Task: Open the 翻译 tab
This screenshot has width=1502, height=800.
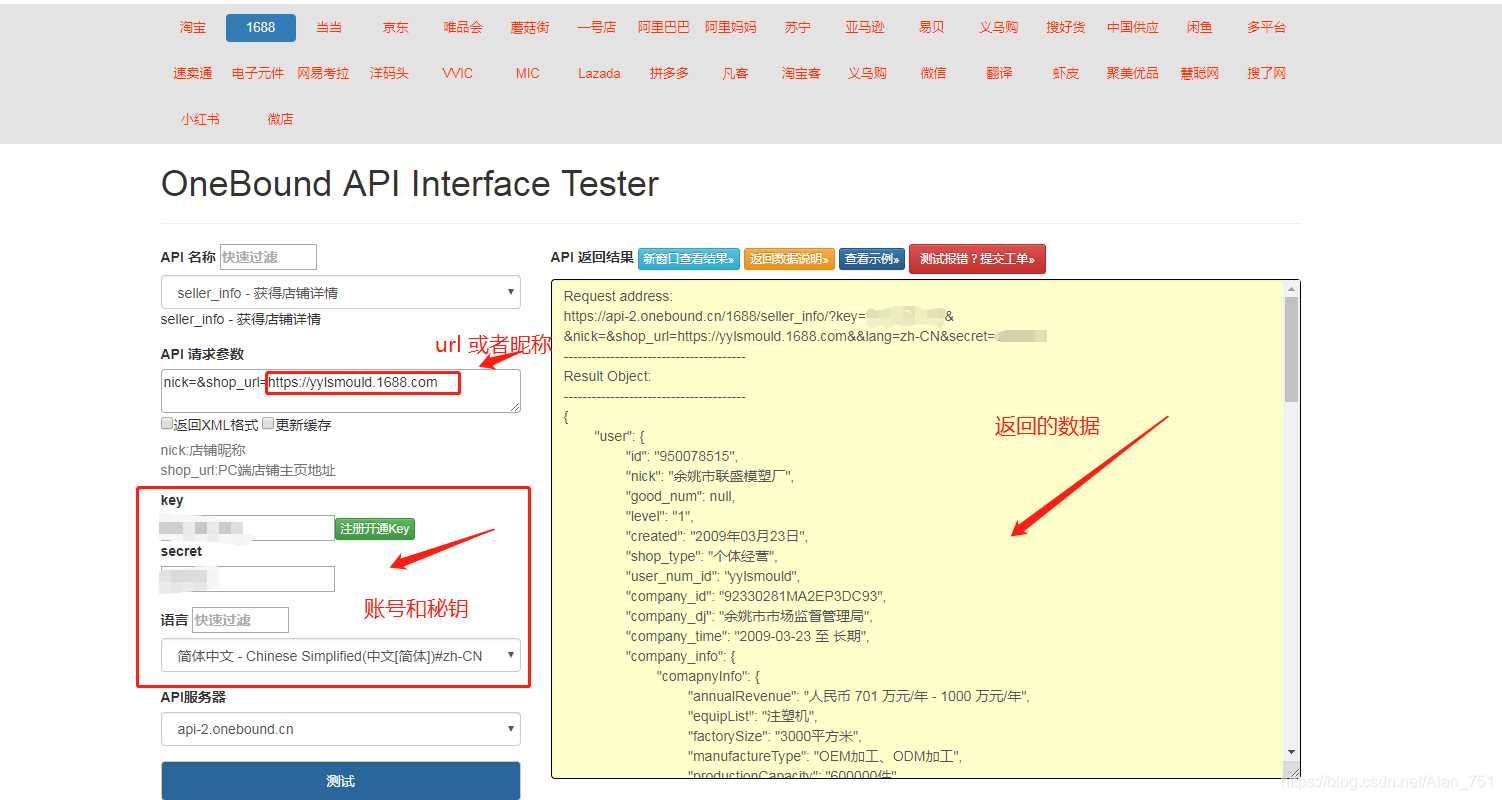Action: click(999, 74)
